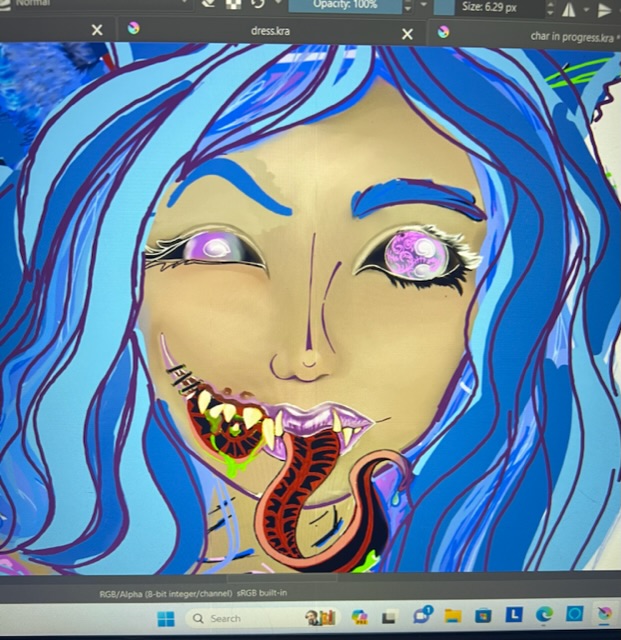Expand the dropdown arrow after Opacity slider
Image resolution: width=621 pixels, height=640 pixels.
425,5
